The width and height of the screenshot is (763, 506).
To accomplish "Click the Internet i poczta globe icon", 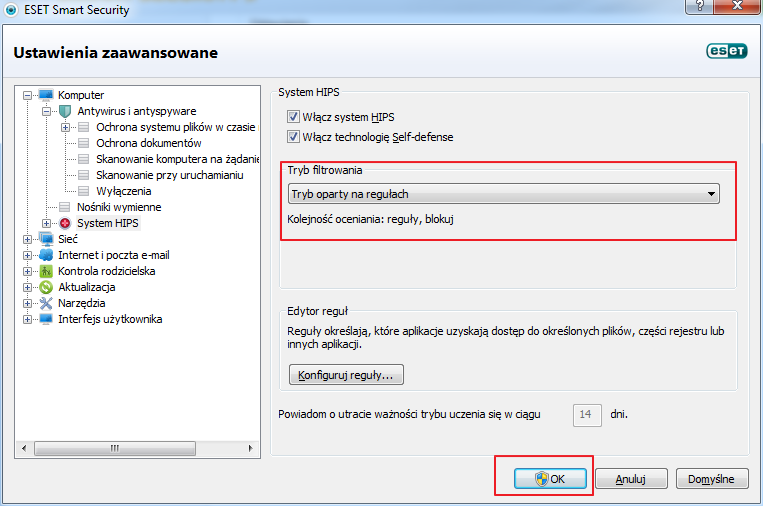I will [x=46, y=255].
